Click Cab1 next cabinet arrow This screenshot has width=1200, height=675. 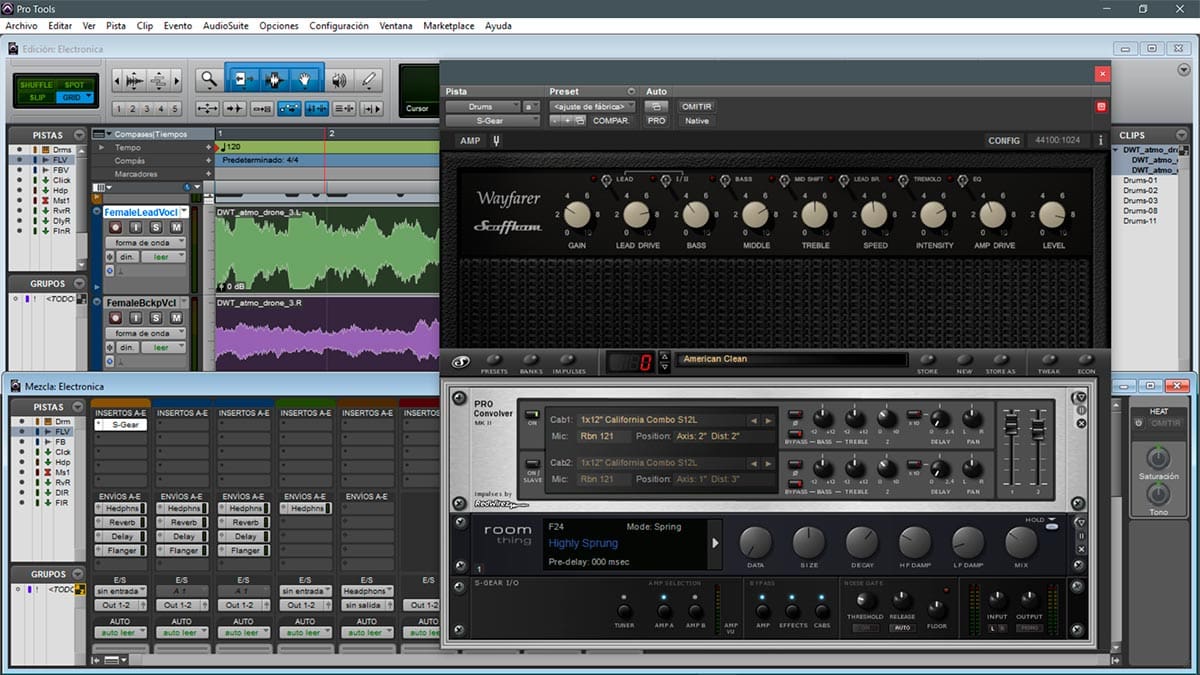[x=768, y=420]
